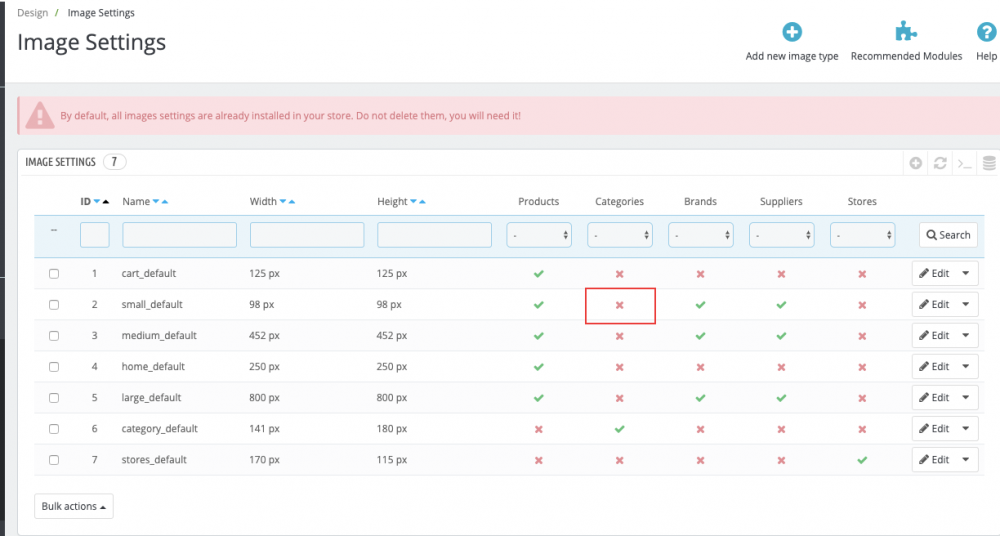Toggle Suppliers status for large_default

tap(781, 398)
